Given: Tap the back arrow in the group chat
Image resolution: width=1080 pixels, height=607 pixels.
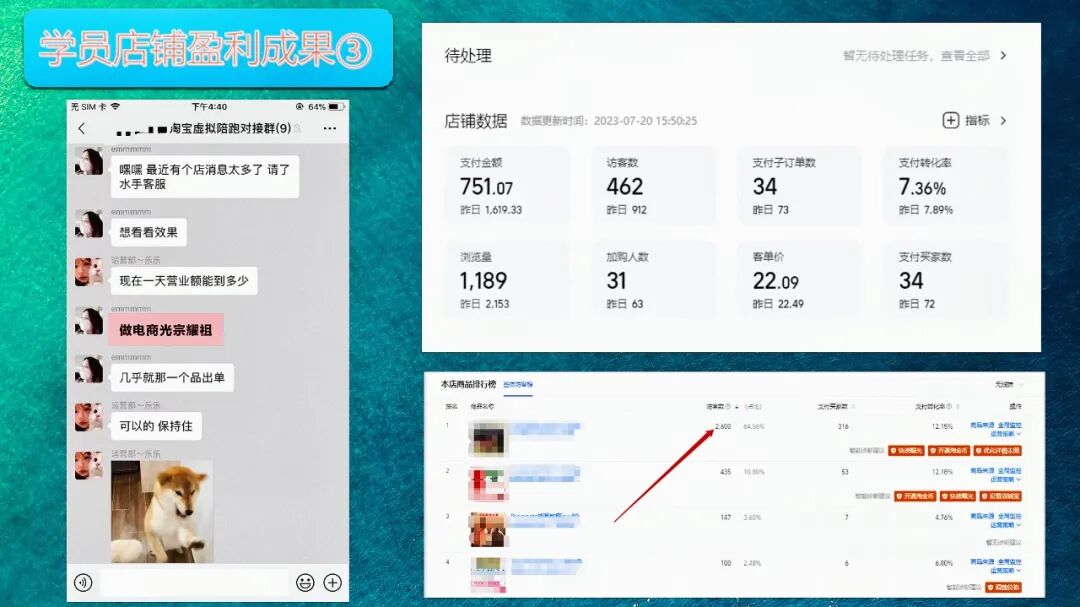Looking at the screenshot, I should pos(82,127).
